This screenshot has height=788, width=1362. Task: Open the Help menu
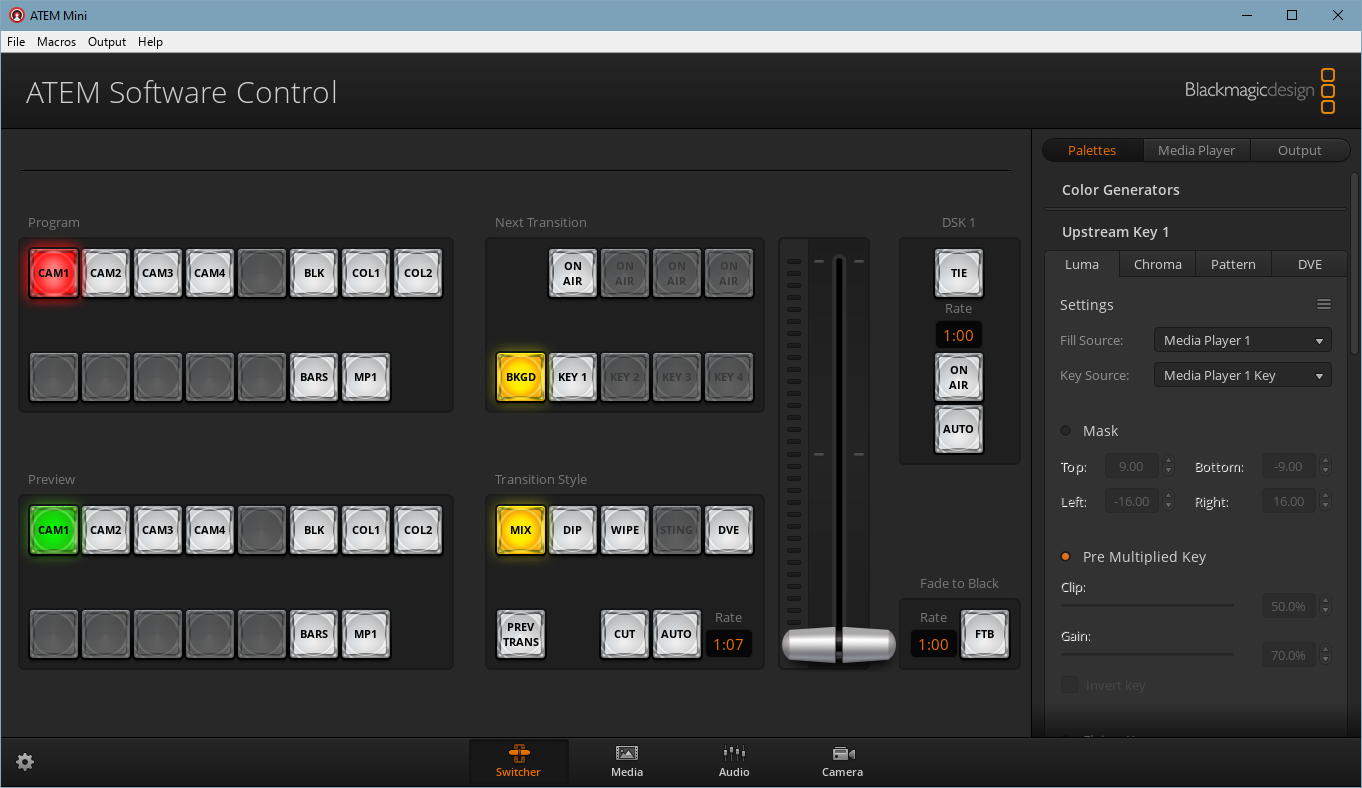(150, 42)
